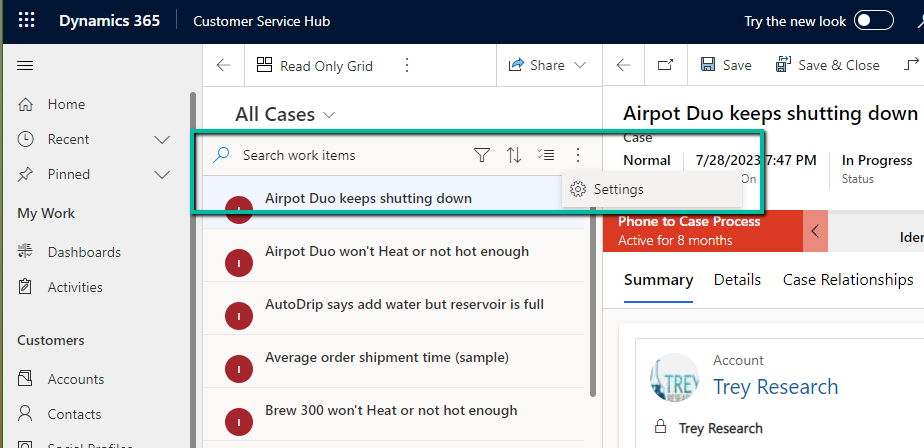Viewport: 924px width, 448px height.
Task: Click the Dashboards icon in sidebar
Action: click(25, 252)
